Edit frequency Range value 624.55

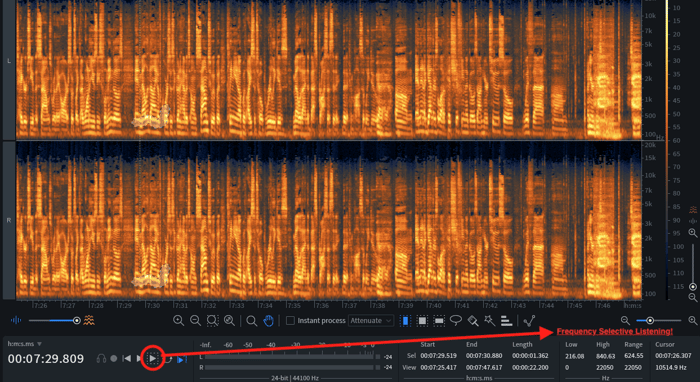pyautogui.click(x=633, y=356)
